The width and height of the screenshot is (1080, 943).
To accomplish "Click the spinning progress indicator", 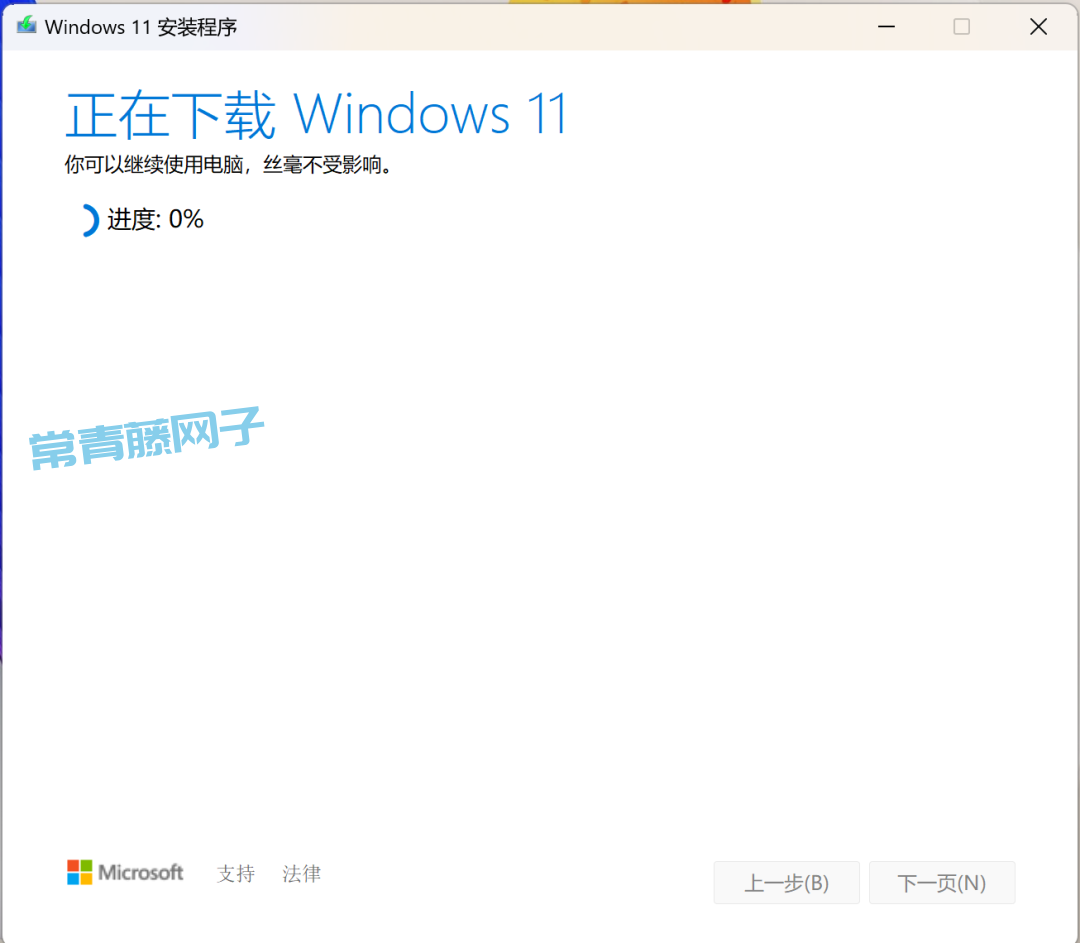I will (87, 220).
